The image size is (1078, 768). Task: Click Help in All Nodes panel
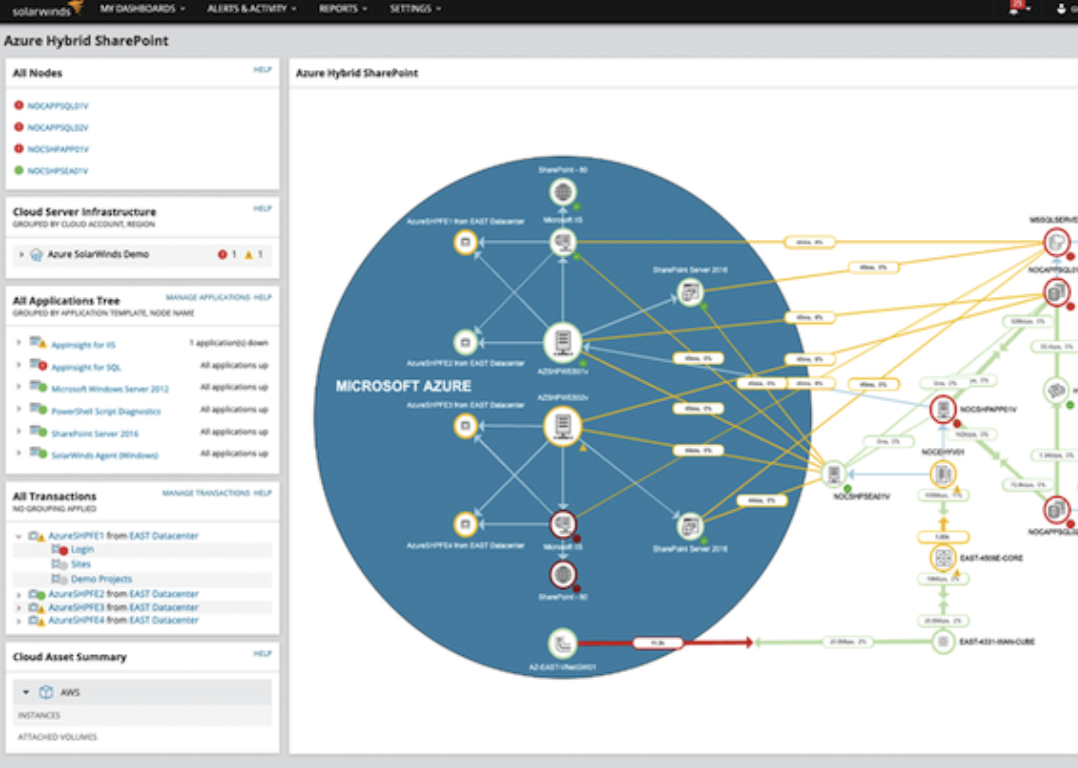pos(262,69)
